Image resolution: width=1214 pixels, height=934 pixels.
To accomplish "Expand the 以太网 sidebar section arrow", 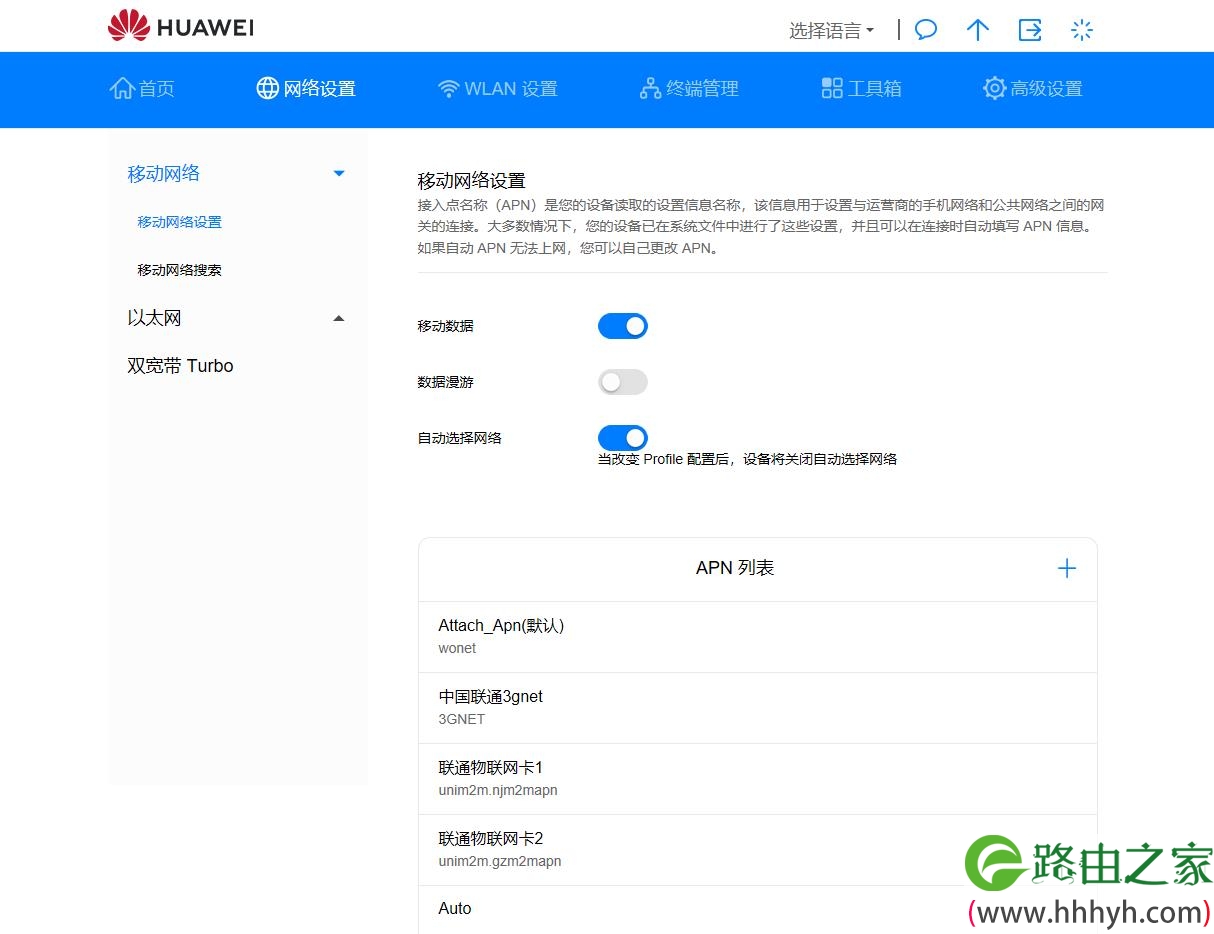I will pyautogui.click(x=339, y=318).
